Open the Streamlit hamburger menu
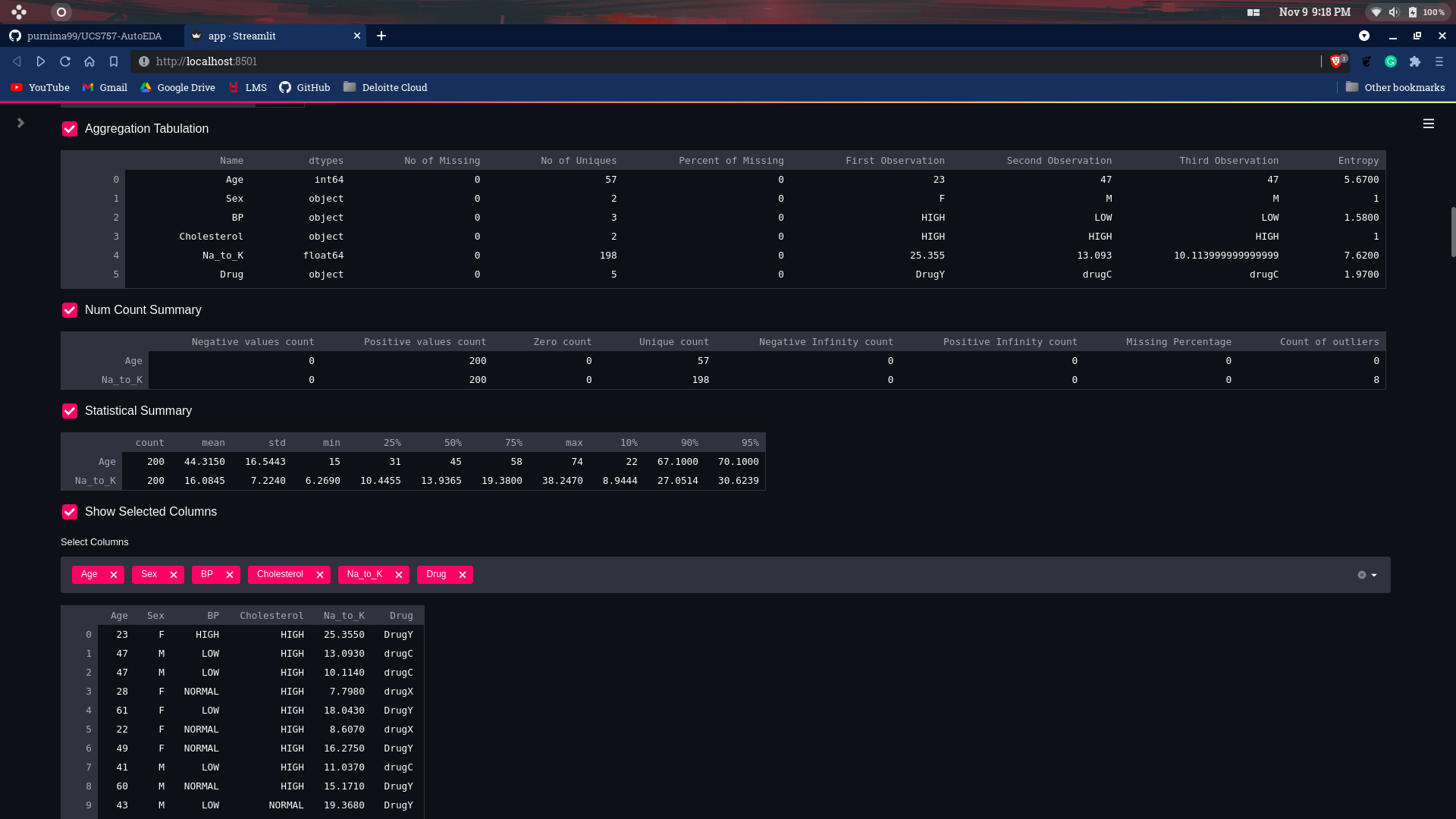 click(x=1428, y=124)
